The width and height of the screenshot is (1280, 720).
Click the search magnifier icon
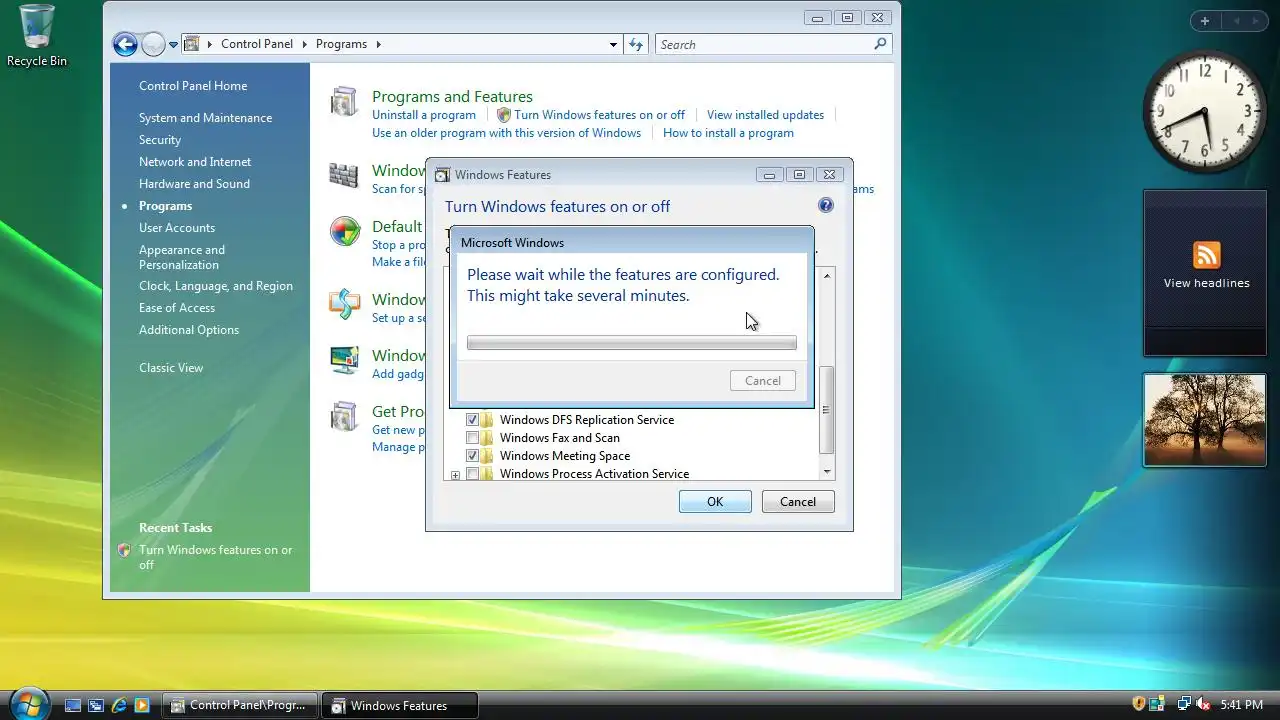tap(880, 44)
